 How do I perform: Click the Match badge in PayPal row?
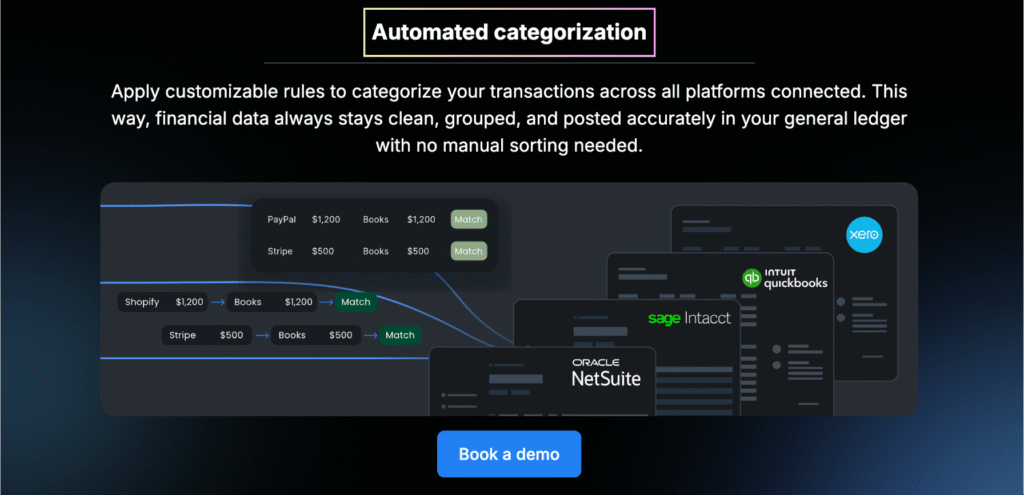[468, 219]
